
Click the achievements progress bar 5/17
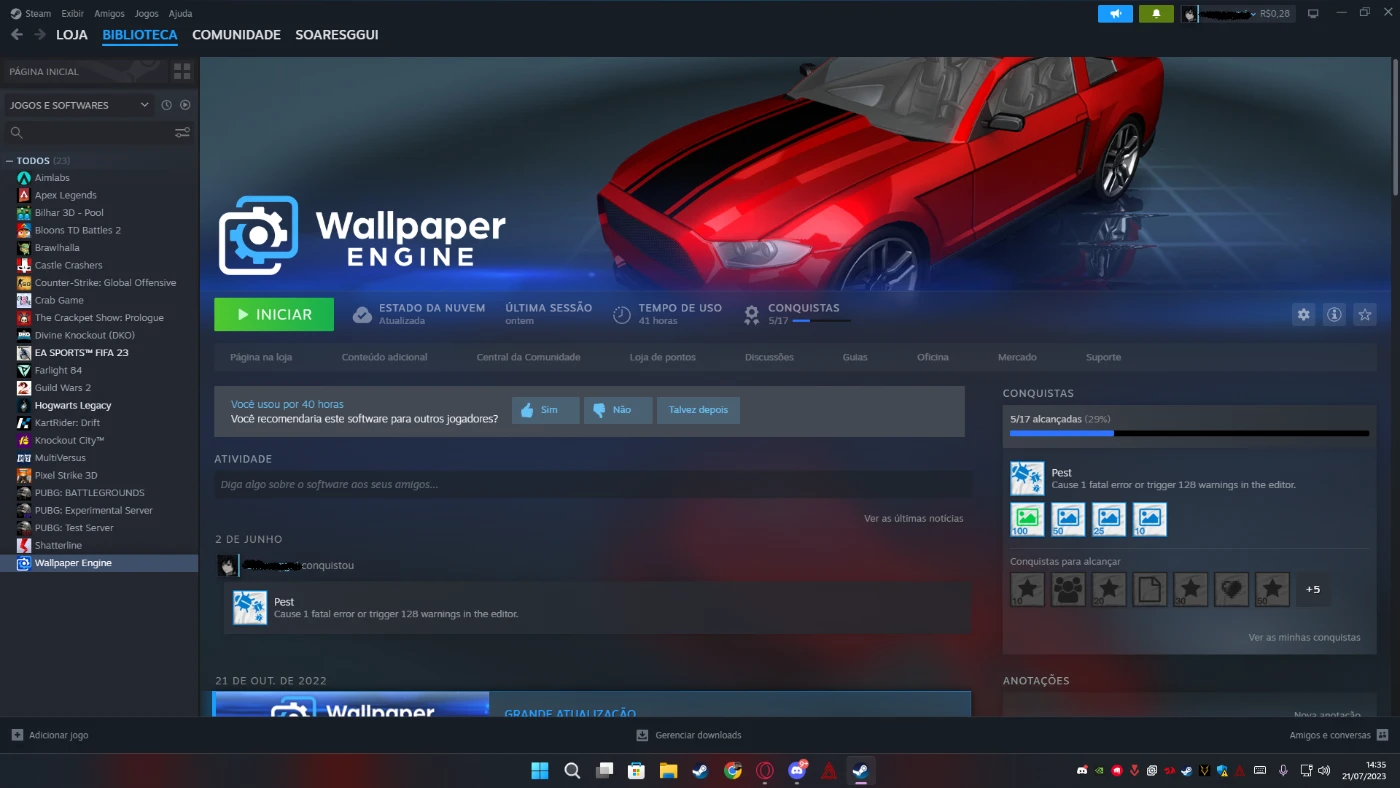821,321
